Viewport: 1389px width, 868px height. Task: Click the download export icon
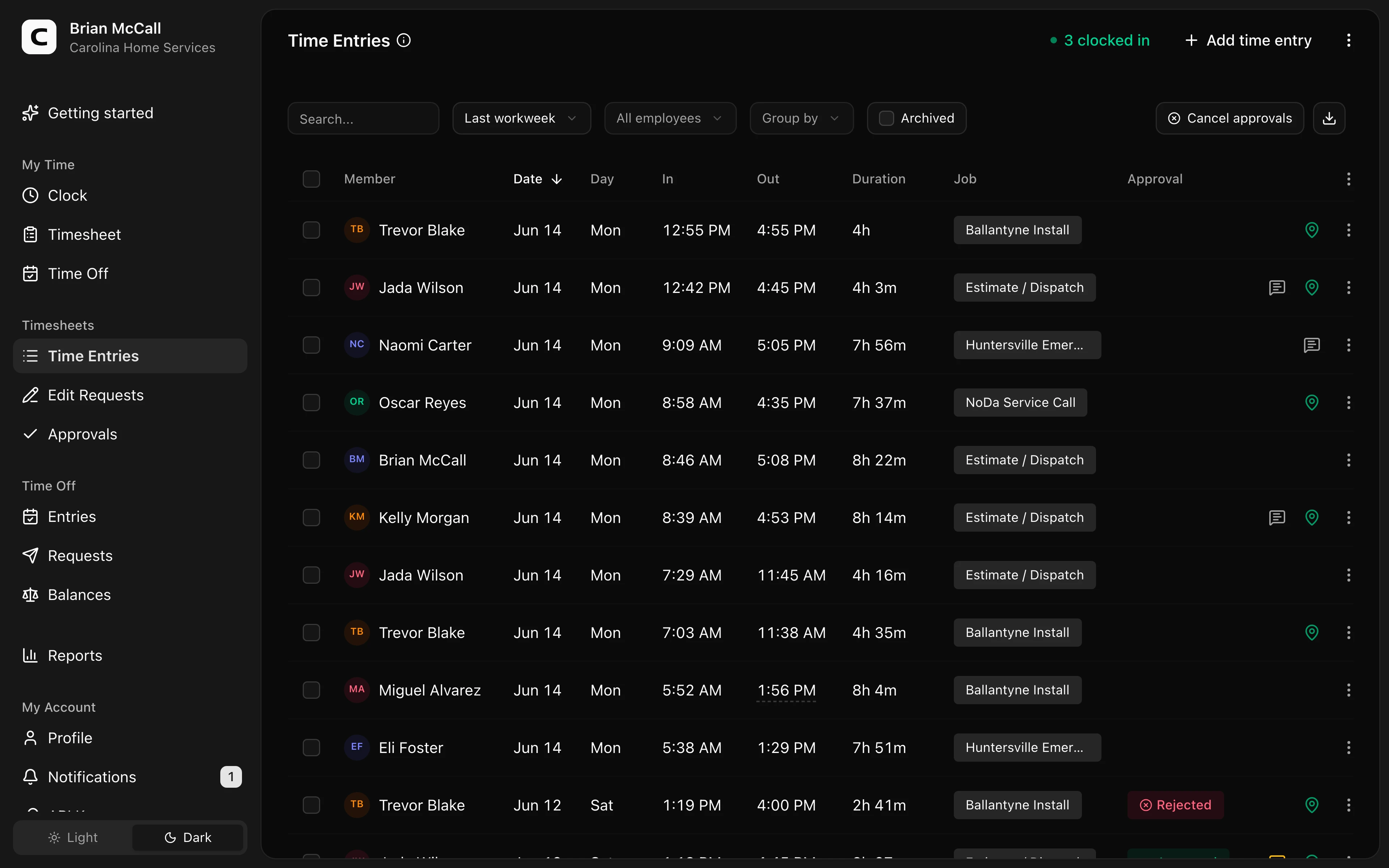(x=1329, y=118)
